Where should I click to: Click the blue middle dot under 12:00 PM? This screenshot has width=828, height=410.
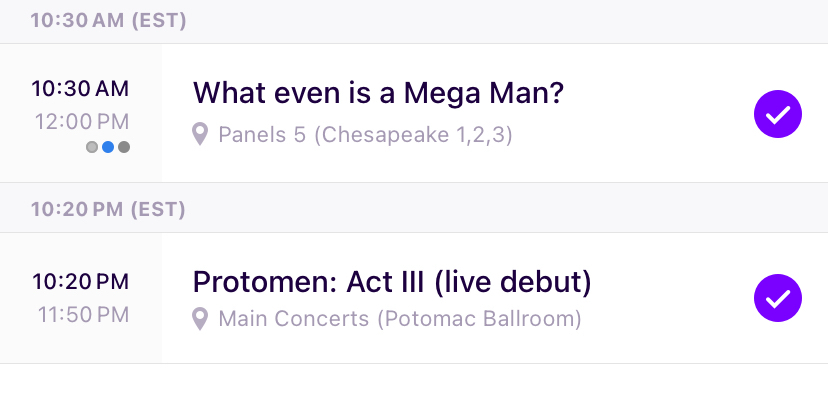108,147
